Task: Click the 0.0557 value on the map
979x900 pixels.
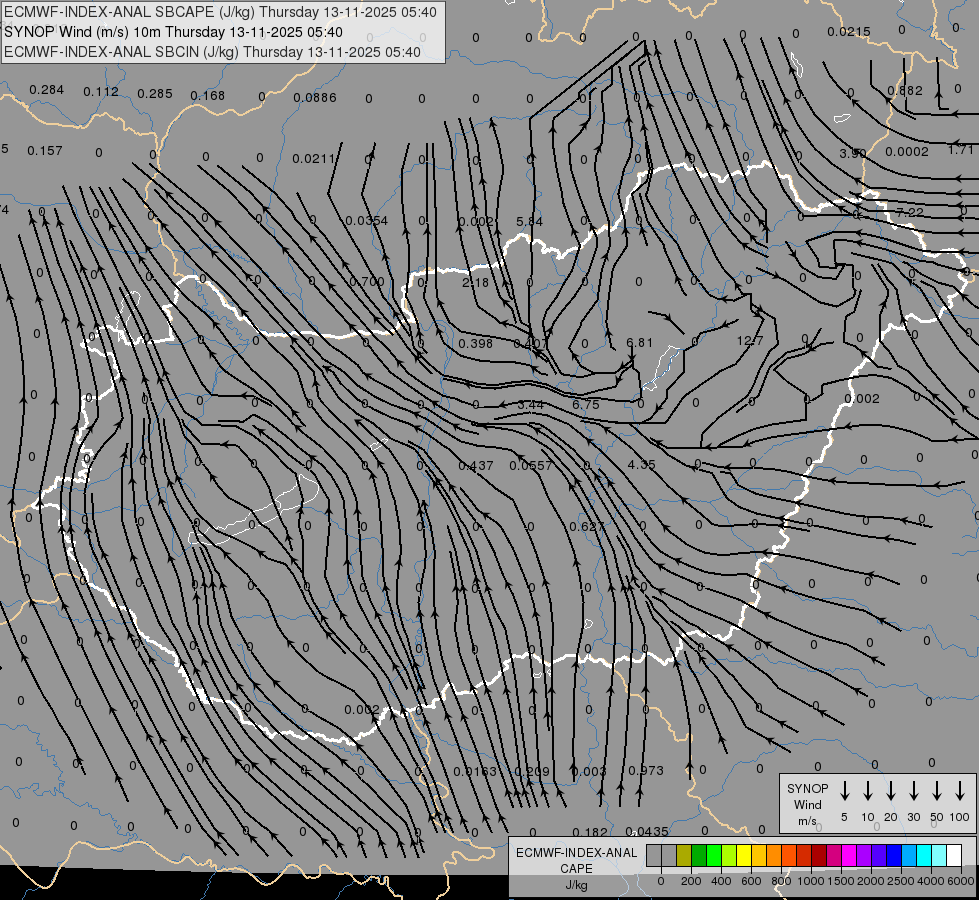Action: coord(531,465)
